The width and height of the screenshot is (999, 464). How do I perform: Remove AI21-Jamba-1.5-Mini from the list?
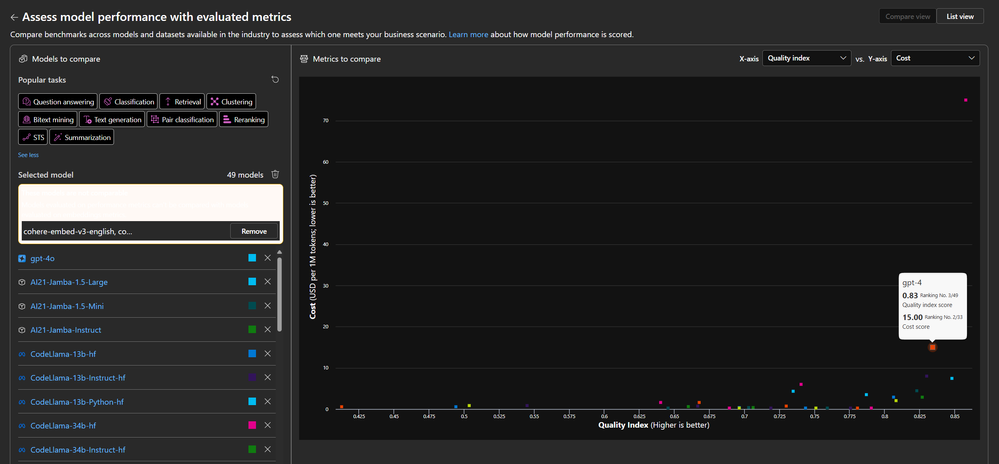coord(268,306)
